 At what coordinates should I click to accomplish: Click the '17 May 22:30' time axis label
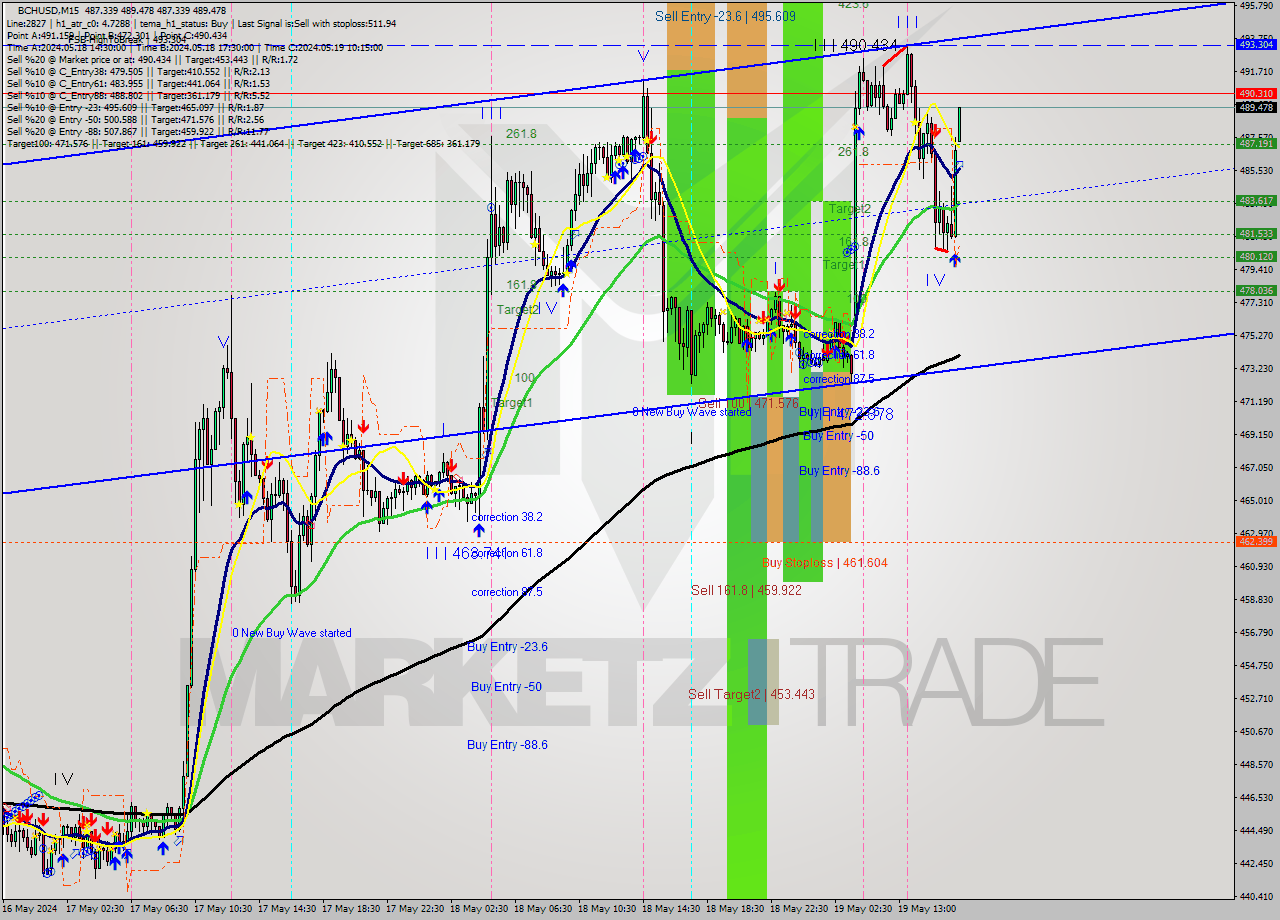coord(417,909)
